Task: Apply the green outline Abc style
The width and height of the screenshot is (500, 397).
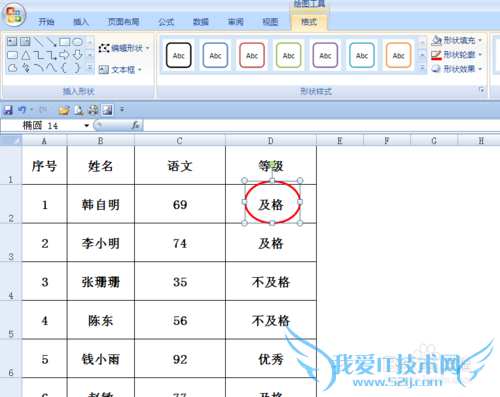Action: click(289, 55)
